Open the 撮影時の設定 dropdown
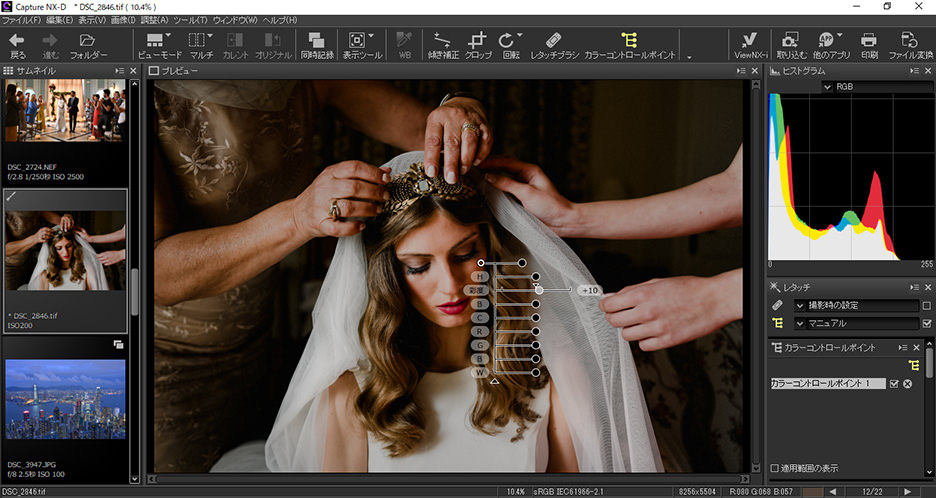This screenshot has height=498, width=936. click(x=800, y=305)
